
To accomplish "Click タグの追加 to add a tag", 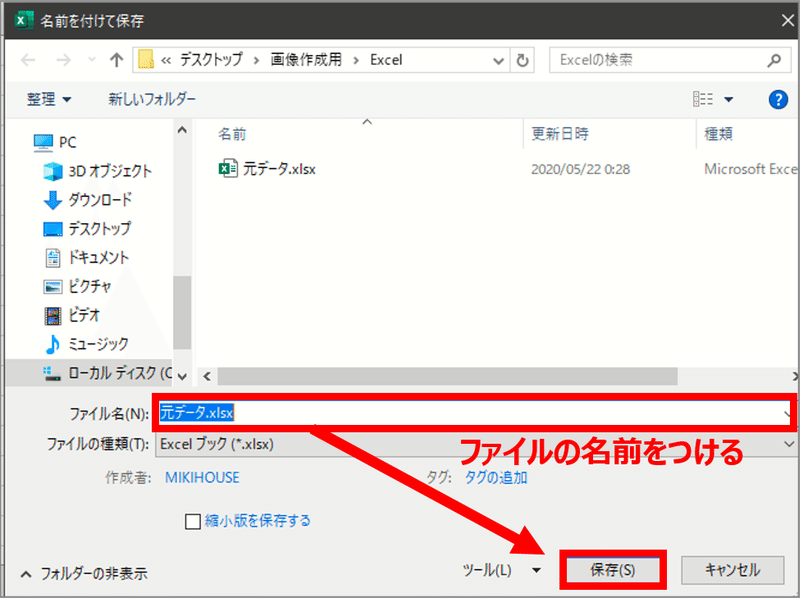I will point(495,478).
